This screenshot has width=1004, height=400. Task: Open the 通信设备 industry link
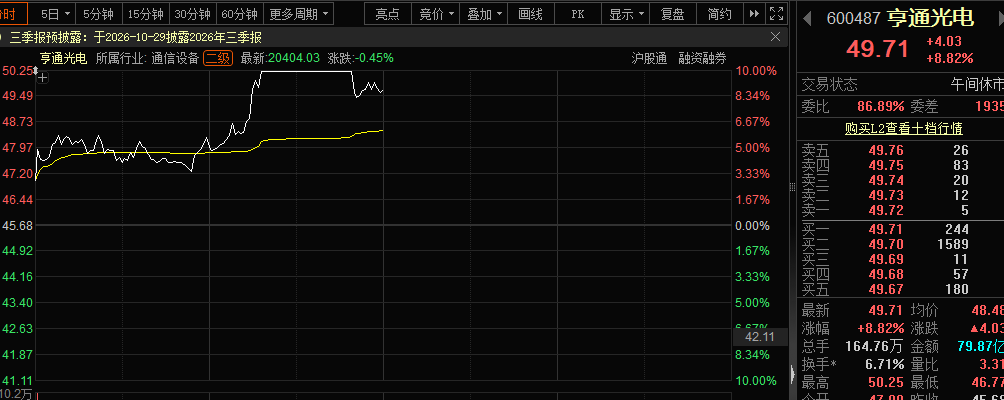click(x=175, y=59)
